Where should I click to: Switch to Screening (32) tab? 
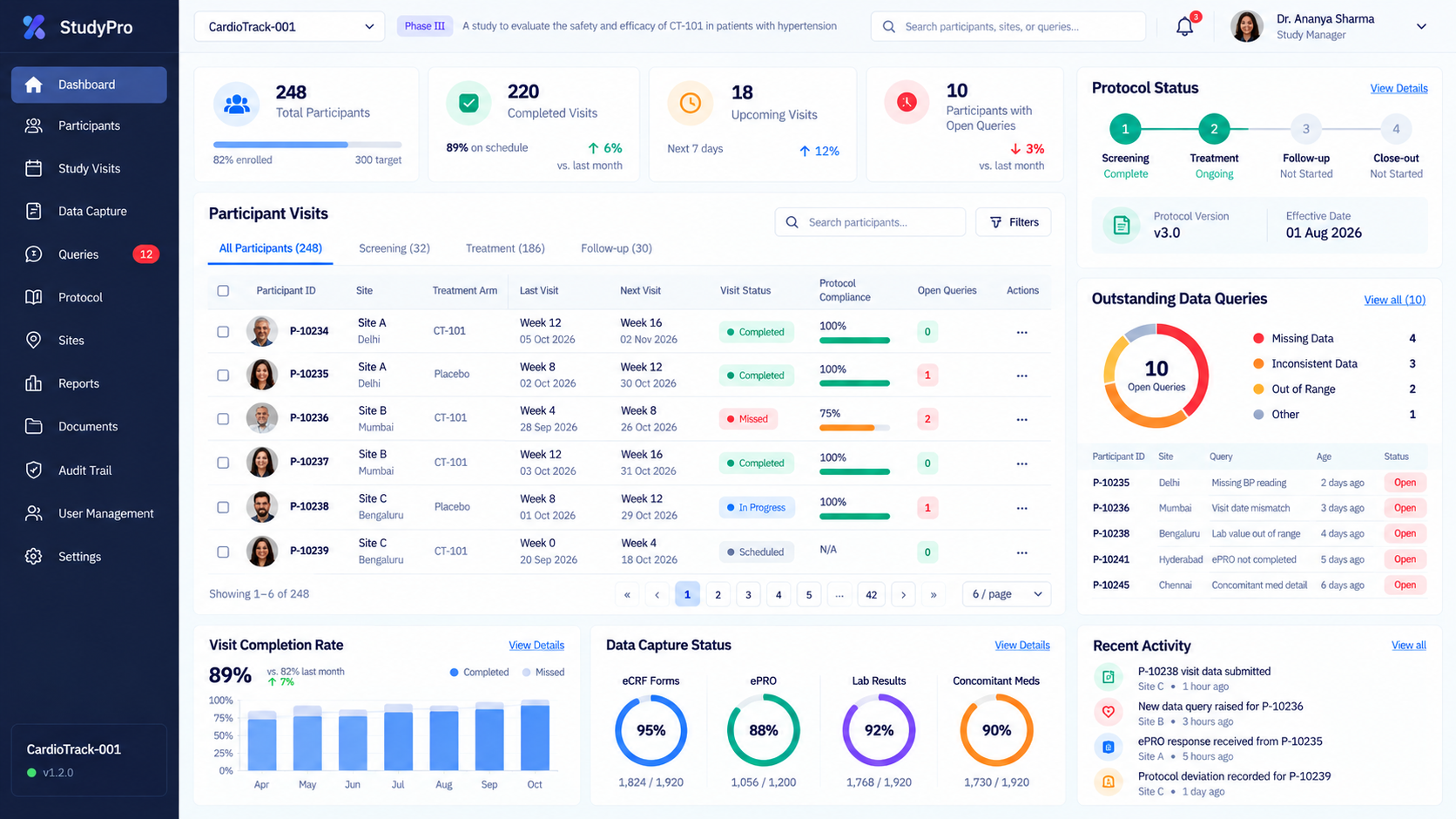pyautogui.click(x=394, y=248)
